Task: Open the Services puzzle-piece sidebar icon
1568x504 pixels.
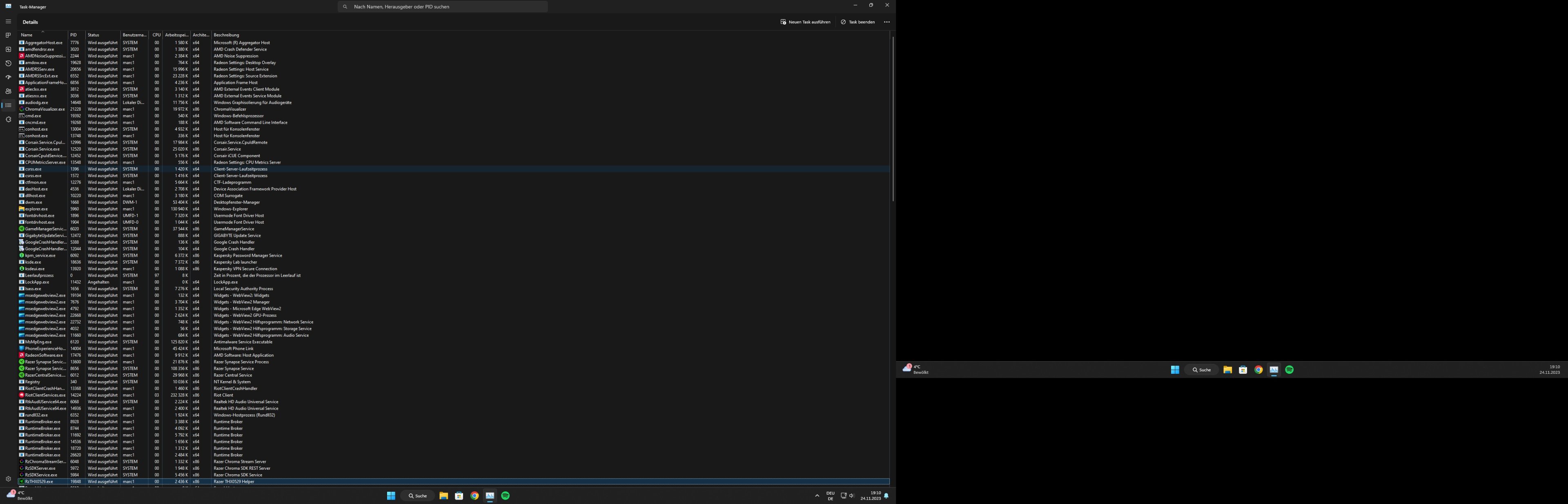Action: coord(8,119)
